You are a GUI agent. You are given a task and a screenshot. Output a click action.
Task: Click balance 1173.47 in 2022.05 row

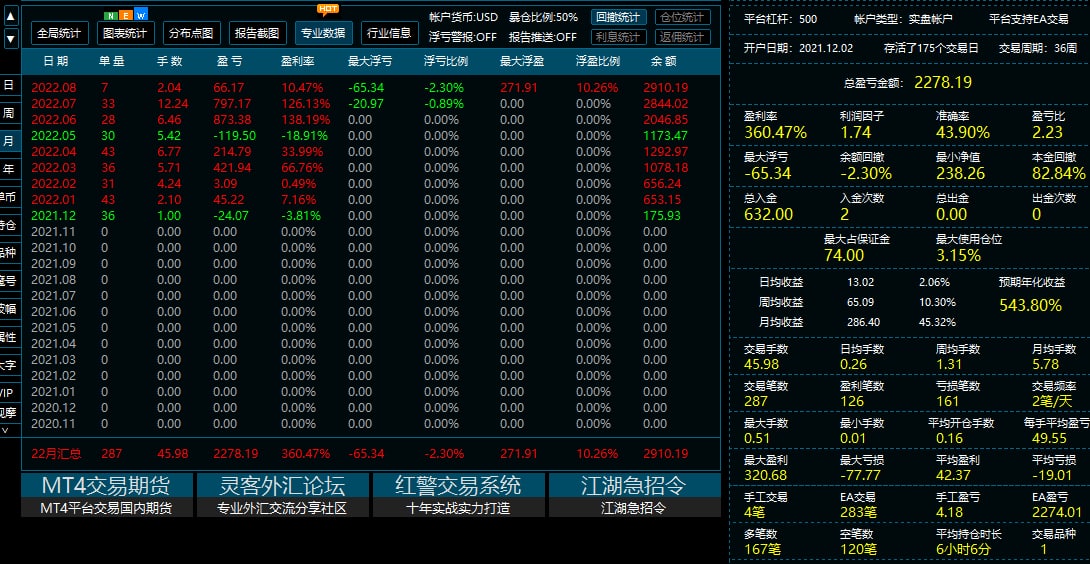click(666, 136)
